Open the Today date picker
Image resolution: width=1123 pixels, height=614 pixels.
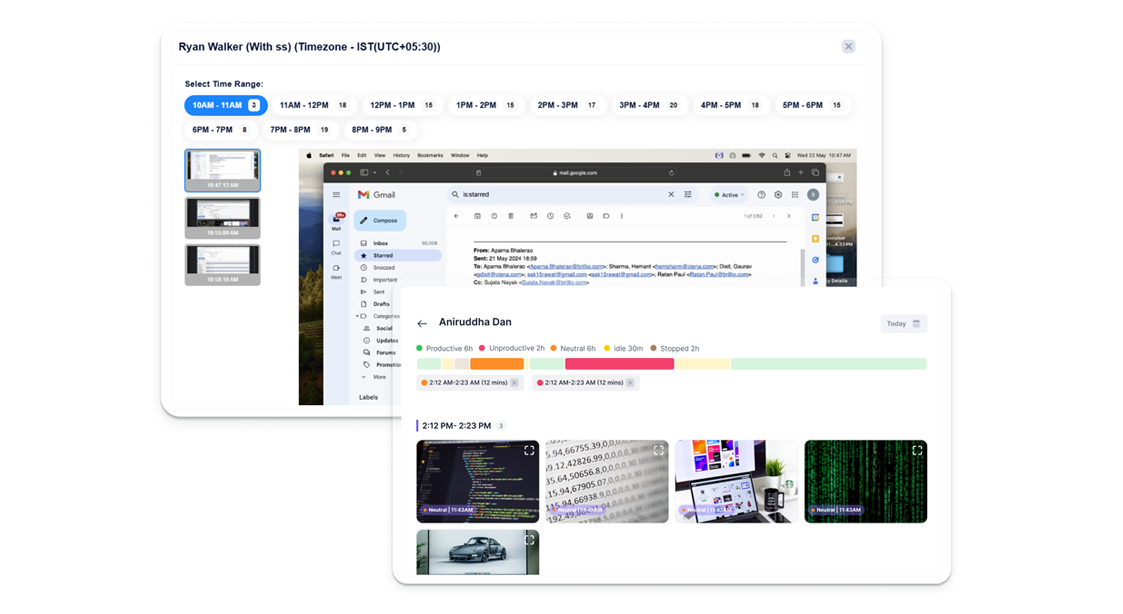coord(903,324)
